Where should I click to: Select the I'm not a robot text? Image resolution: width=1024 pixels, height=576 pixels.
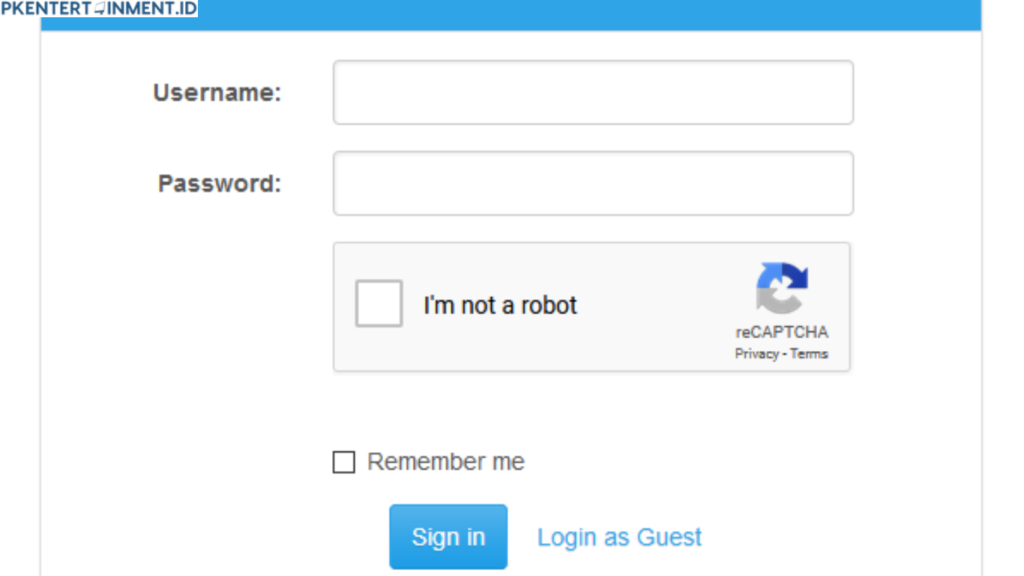click(500, 305)
